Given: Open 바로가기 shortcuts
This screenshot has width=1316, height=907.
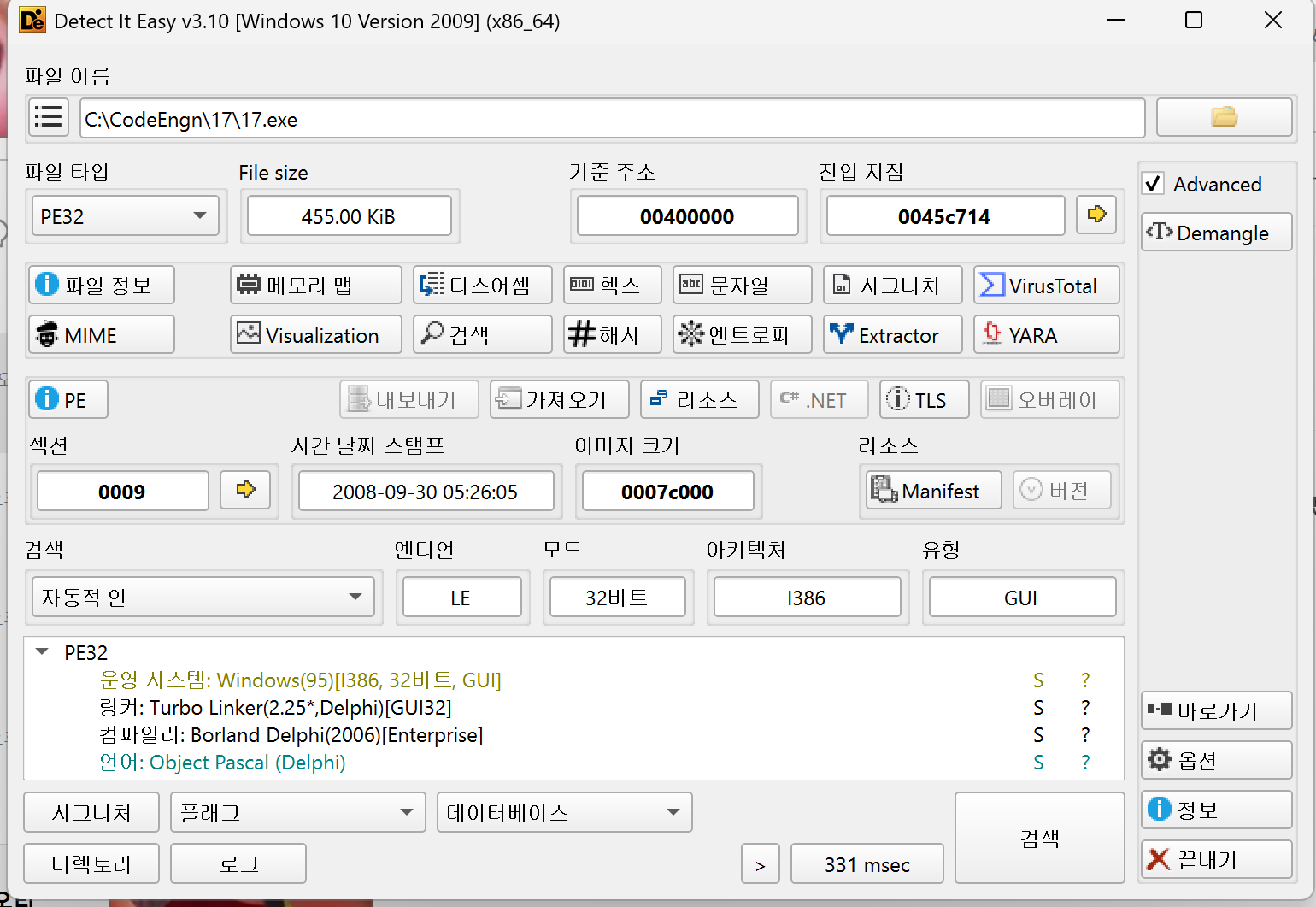Looking at the screenshot, I should click(1216, 710).
